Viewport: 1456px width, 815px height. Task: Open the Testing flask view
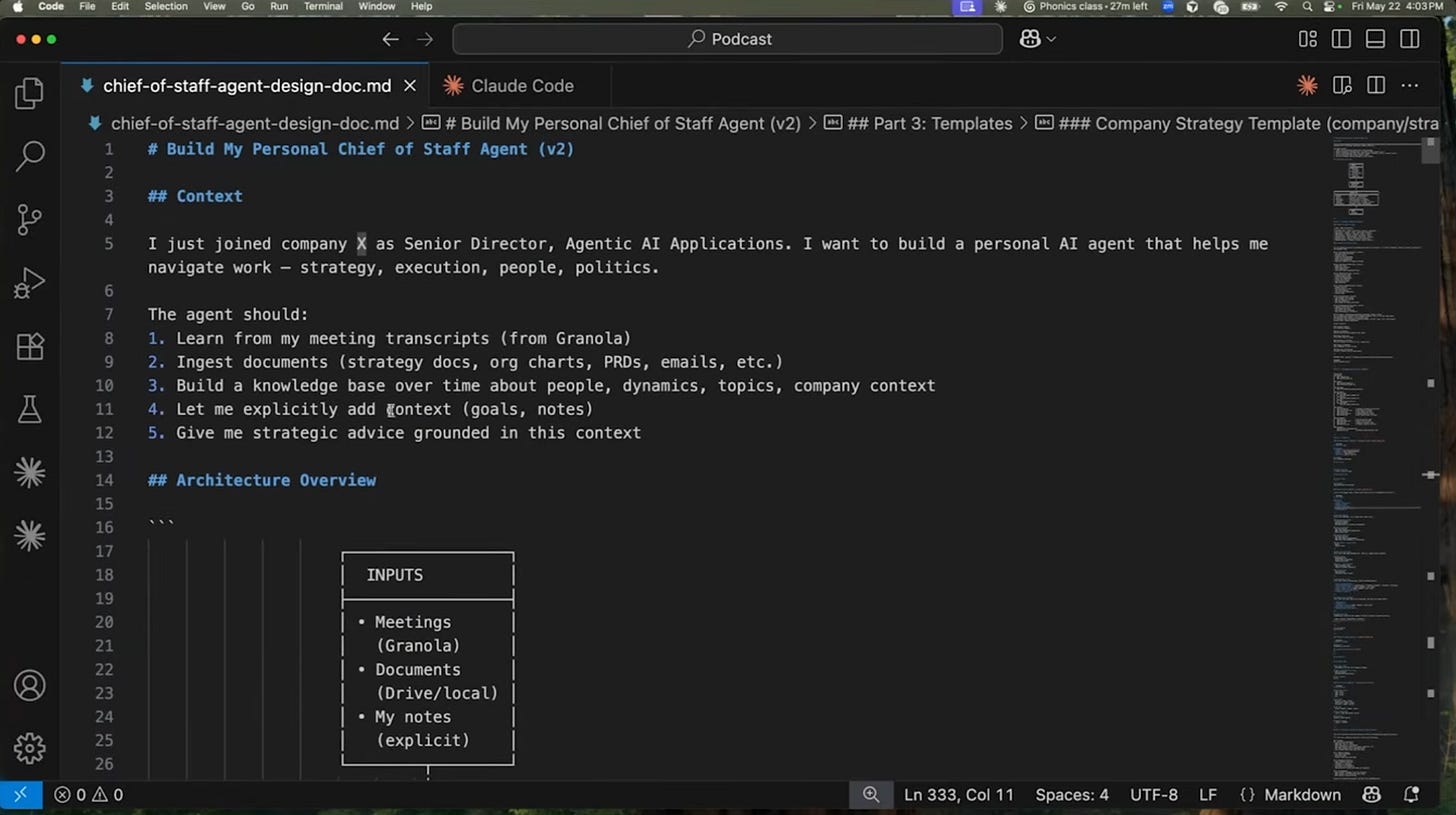tap(30, 409)
